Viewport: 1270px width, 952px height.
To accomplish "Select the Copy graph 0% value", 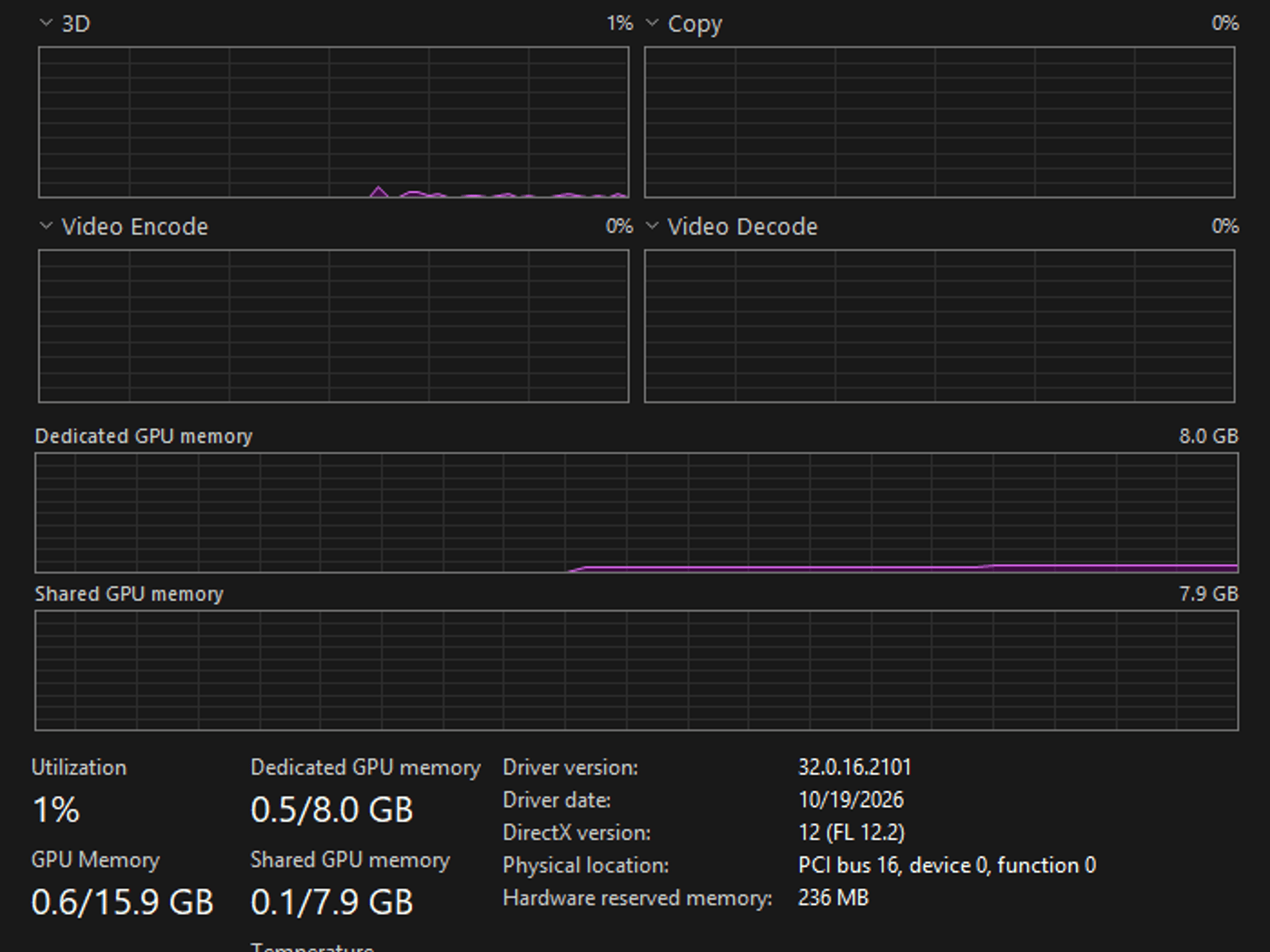I will (x=1225, y=24).
